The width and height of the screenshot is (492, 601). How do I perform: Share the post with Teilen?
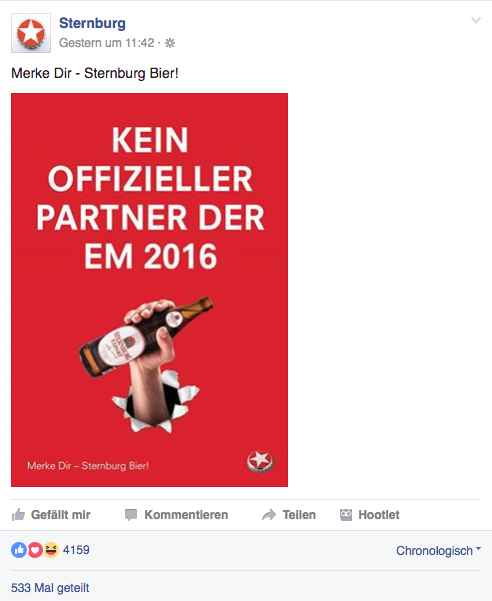pyautogui.click(x=289, y=514)
